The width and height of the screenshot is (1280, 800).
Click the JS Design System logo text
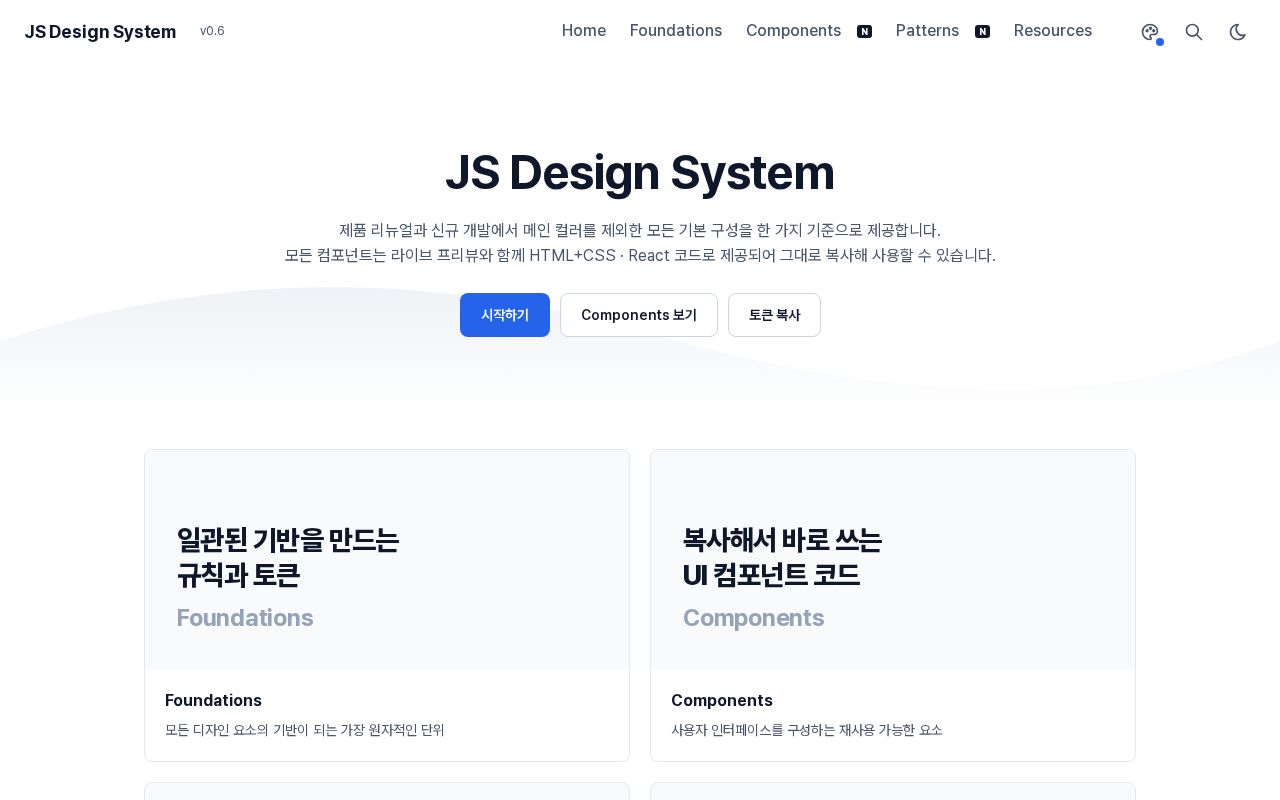(100, 32)
